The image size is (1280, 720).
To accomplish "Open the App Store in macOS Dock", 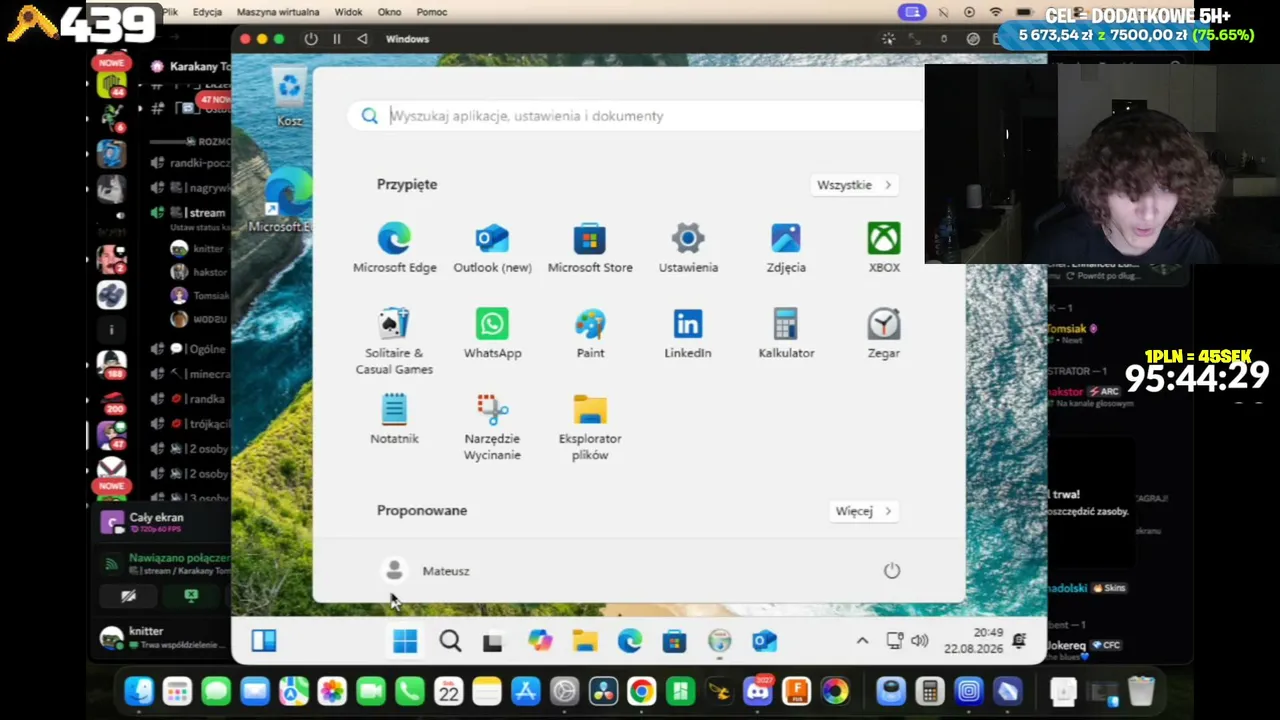I will pyautogui.click(x=525, y=691).
